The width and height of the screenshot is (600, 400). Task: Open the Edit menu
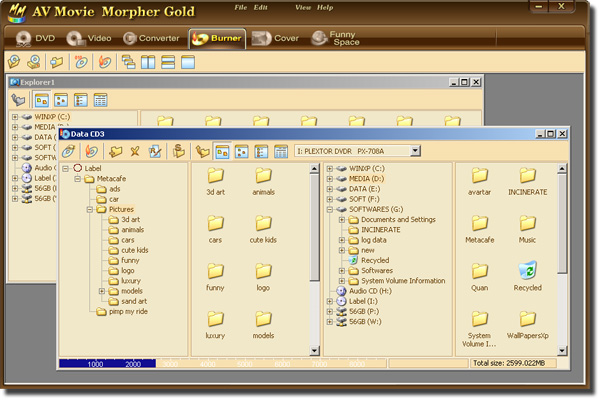pyautogui.click(x=261, y=7)
